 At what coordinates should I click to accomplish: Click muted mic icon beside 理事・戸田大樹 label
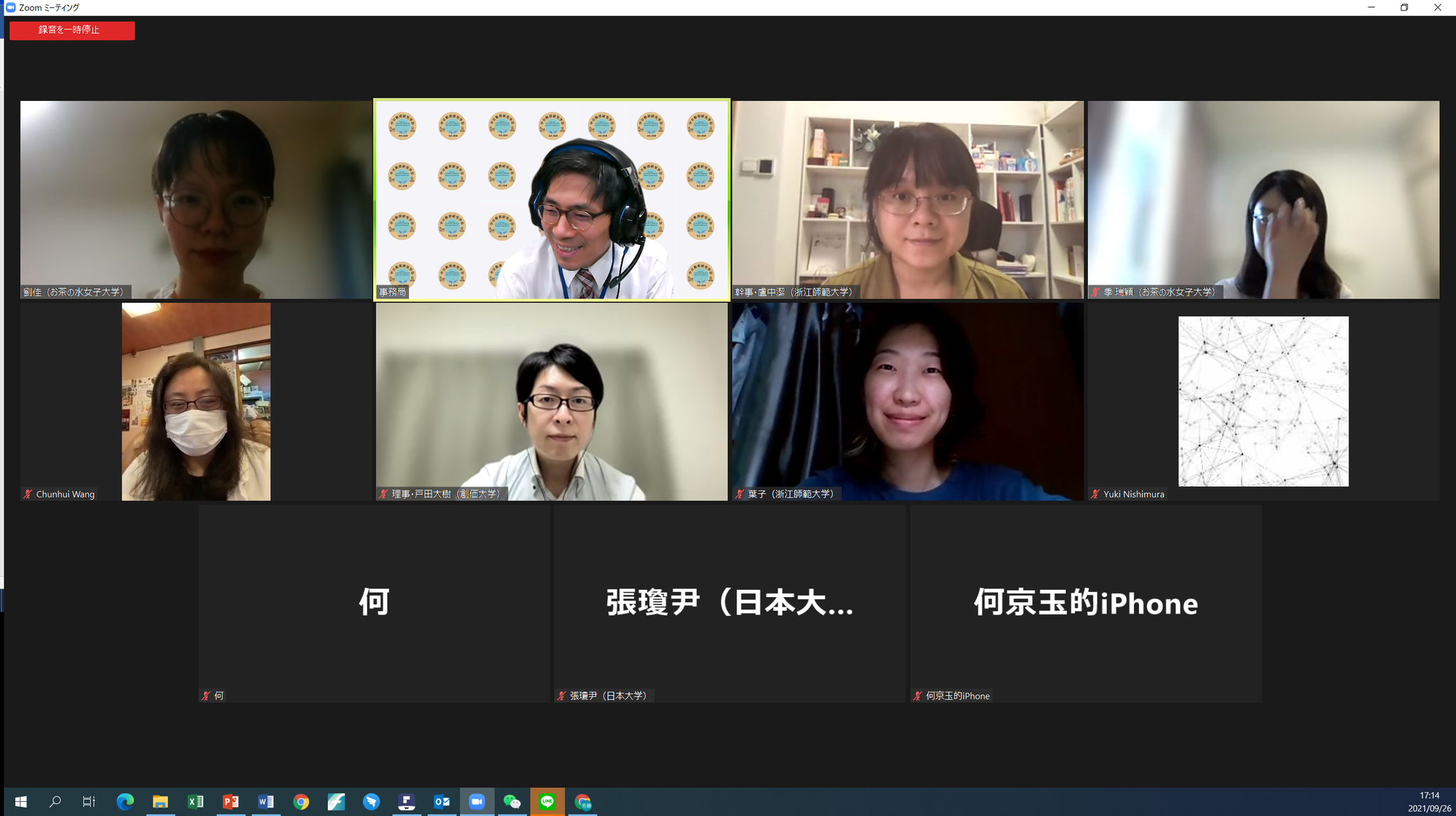click(x=384, y=494)
